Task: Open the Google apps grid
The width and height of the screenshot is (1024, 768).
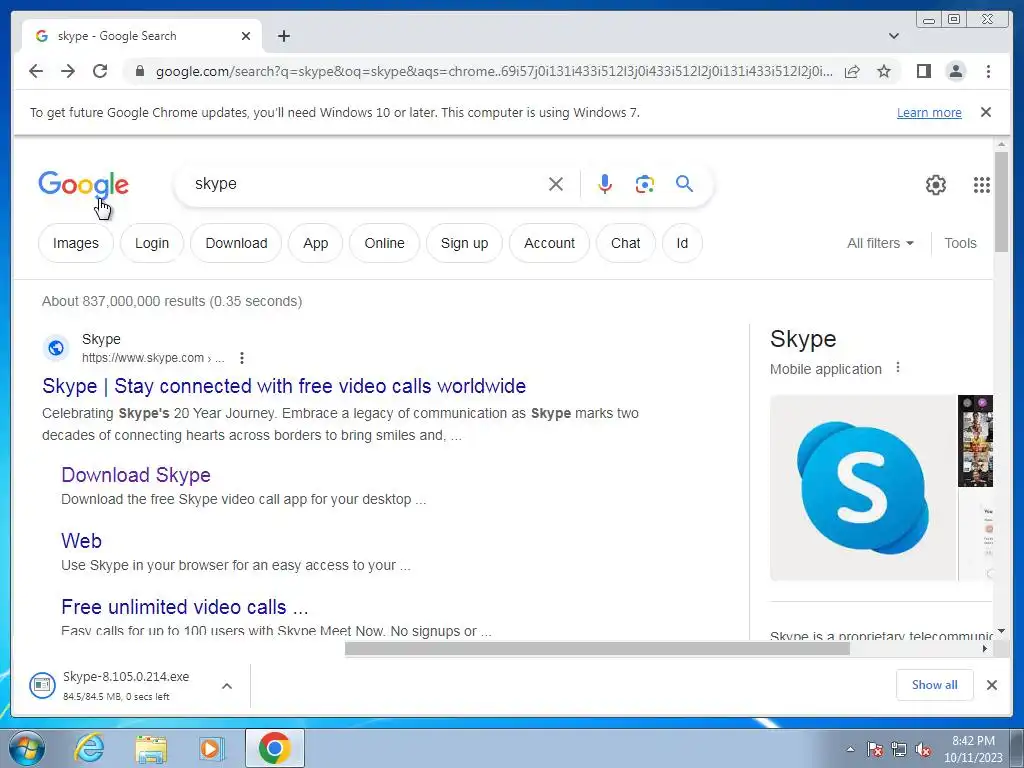Action: 981,185
